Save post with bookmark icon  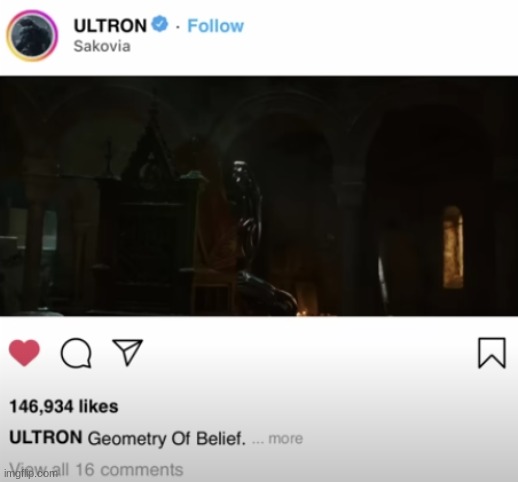(x=492, y=353)
